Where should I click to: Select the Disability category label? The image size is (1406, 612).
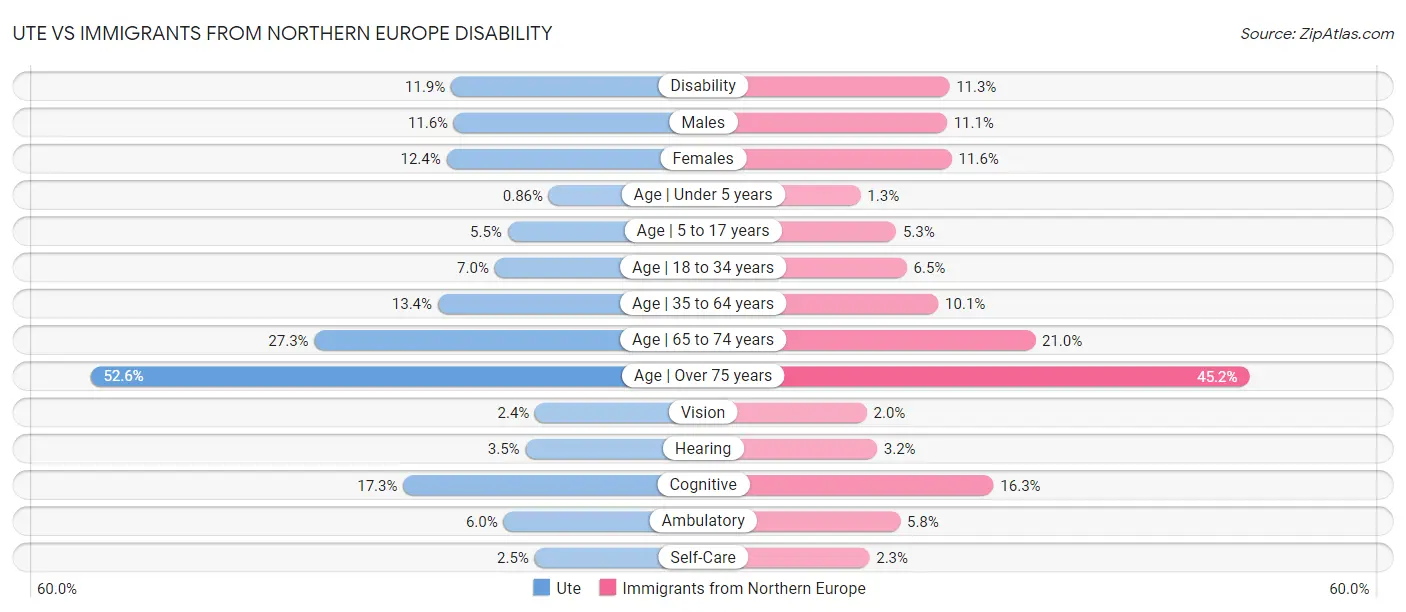[703, 86]
